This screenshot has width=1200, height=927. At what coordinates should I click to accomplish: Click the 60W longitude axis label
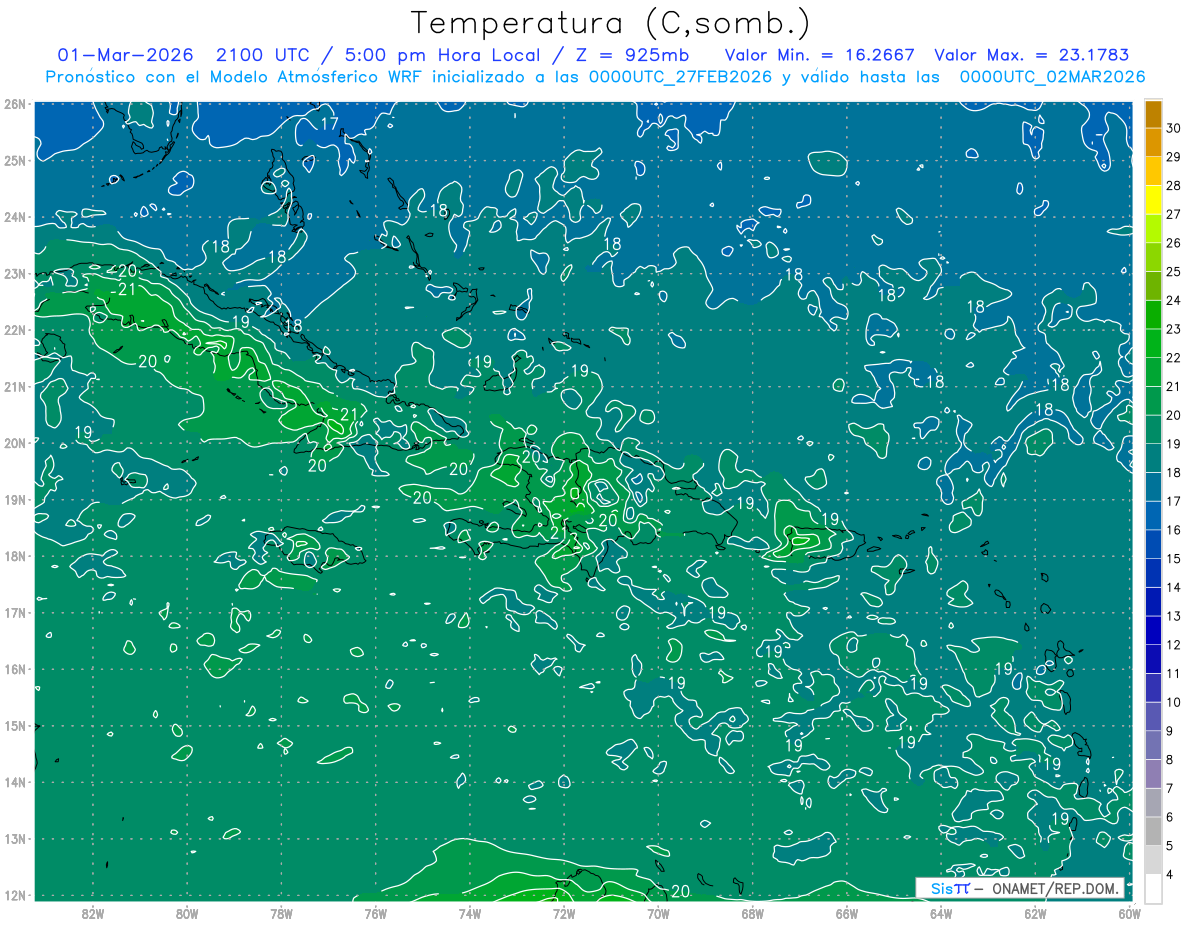(1129, 913)
